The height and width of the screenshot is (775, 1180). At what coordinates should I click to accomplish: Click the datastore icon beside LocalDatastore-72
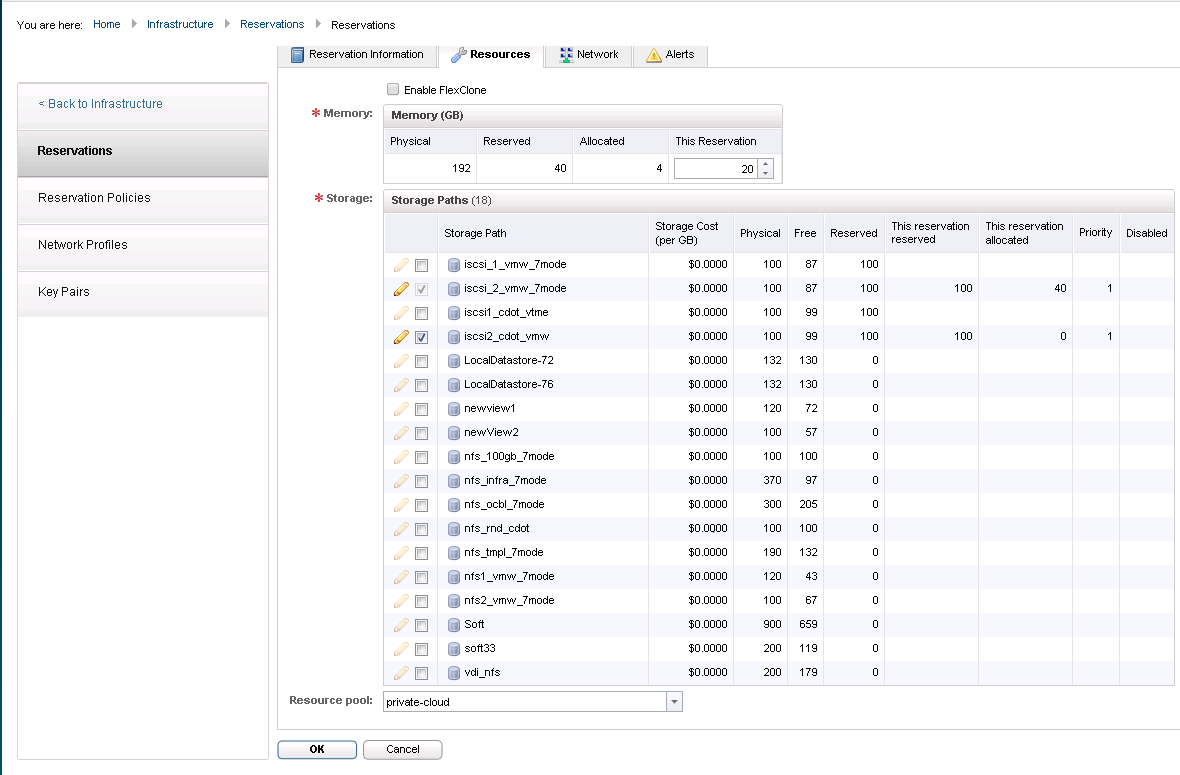coord(454,361)
